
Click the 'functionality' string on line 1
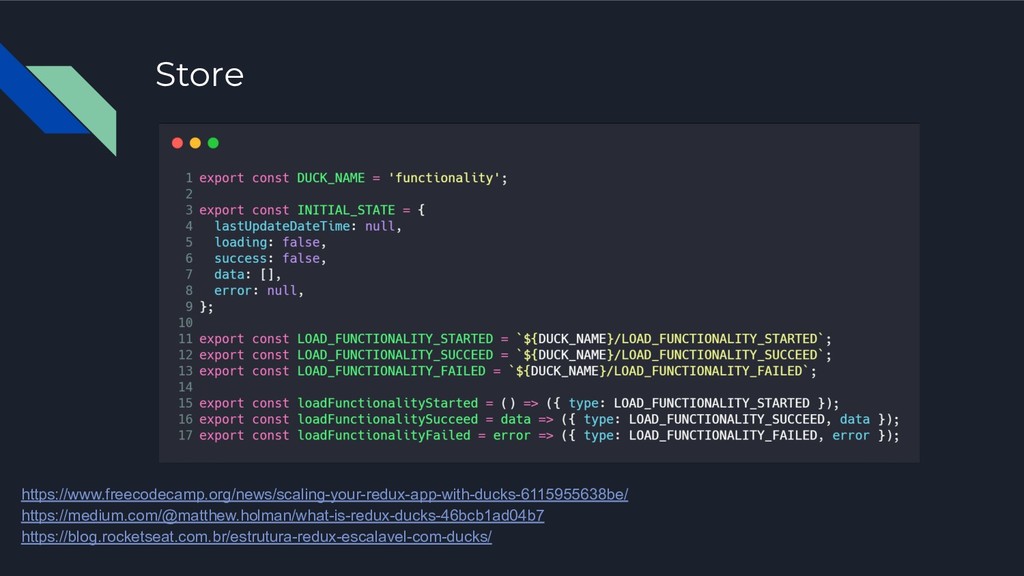coord(445,178)
